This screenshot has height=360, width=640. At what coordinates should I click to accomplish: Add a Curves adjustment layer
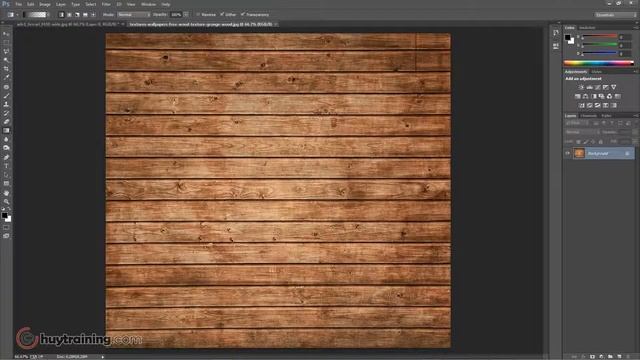pyautogui.click(x=598, y=87)
